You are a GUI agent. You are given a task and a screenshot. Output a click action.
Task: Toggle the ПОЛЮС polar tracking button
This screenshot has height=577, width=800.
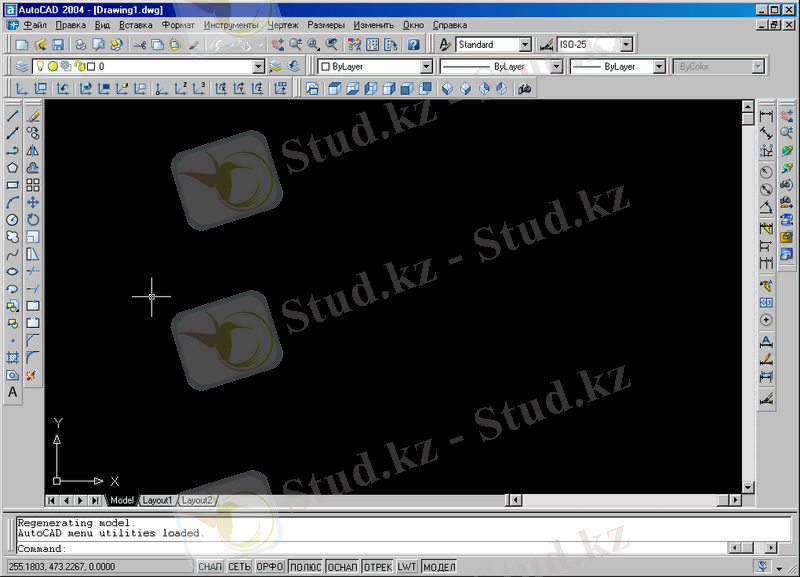[x=305, y=567]
